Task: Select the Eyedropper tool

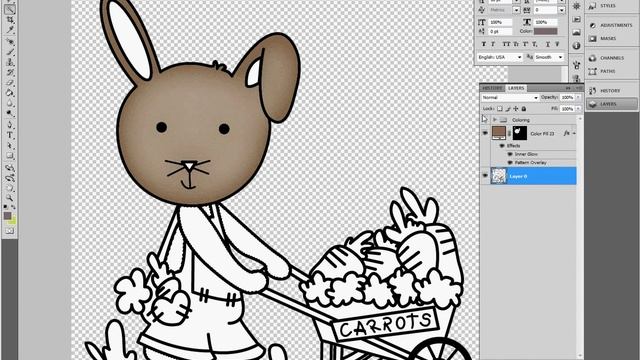Action: (x=10, y=29)
